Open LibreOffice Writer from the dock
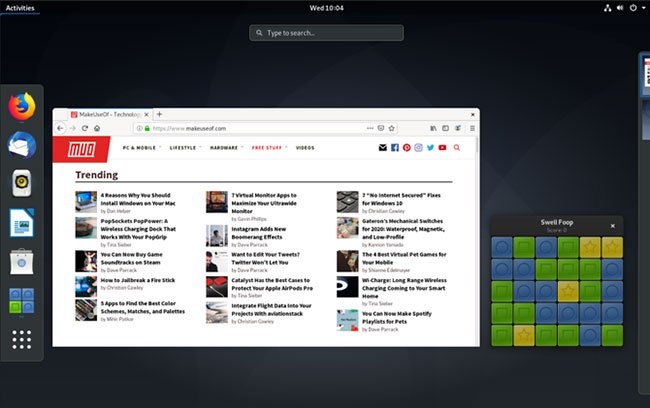 click(22, 223)
